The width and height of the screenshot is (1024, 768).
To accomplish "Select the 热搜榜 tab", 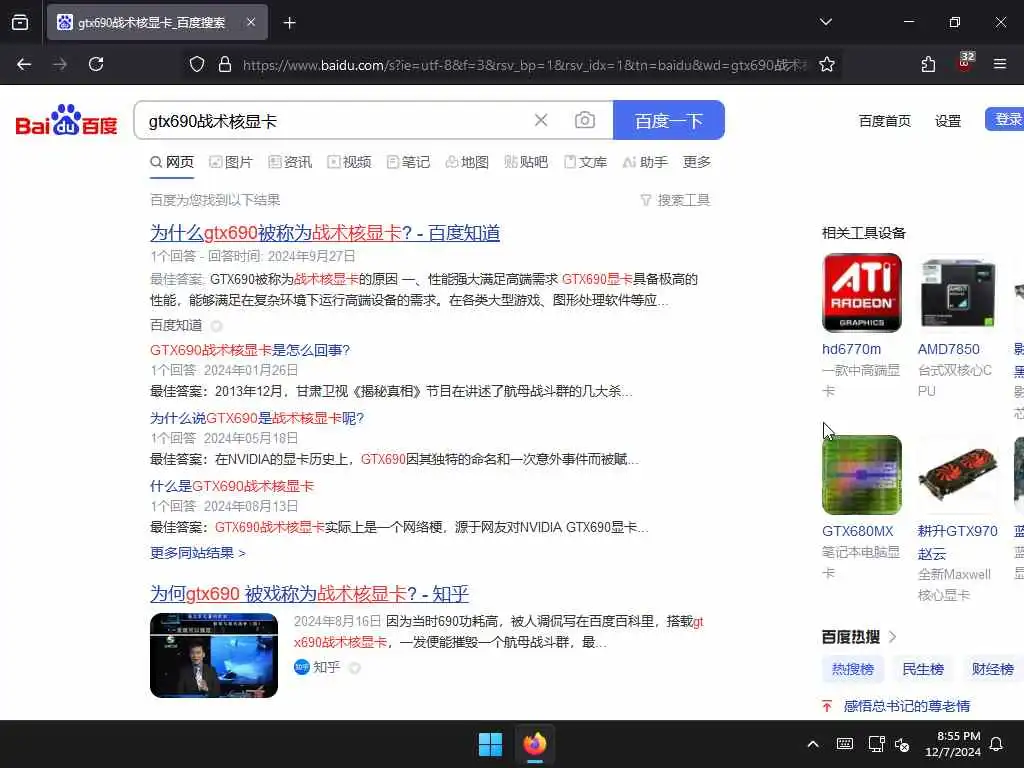I will tap(853, 669).
